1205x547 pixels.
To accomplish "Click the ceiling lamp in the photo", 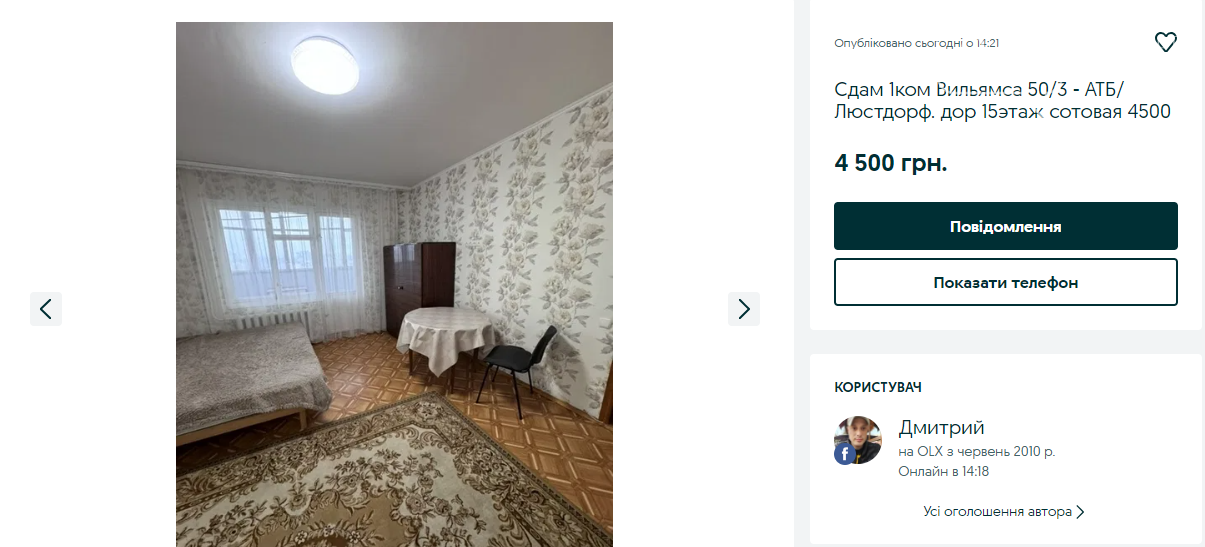I will [x=324, y=64].
